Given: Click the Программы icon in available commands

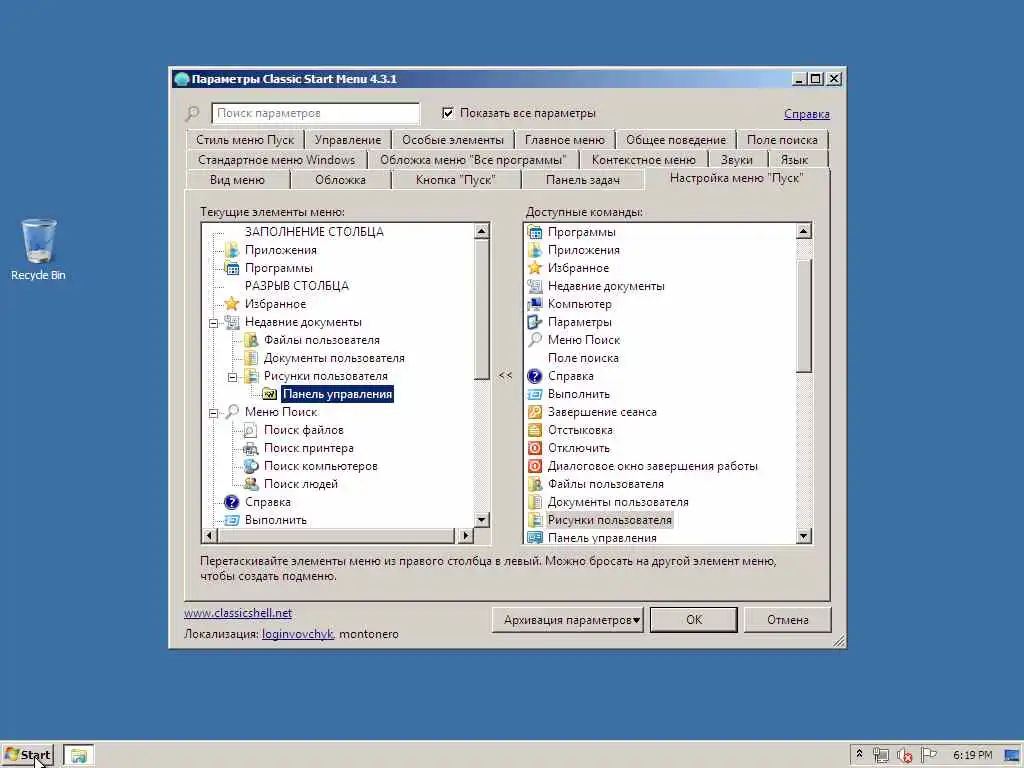Looking at the screenshot, I should click(x=535, y=232).
